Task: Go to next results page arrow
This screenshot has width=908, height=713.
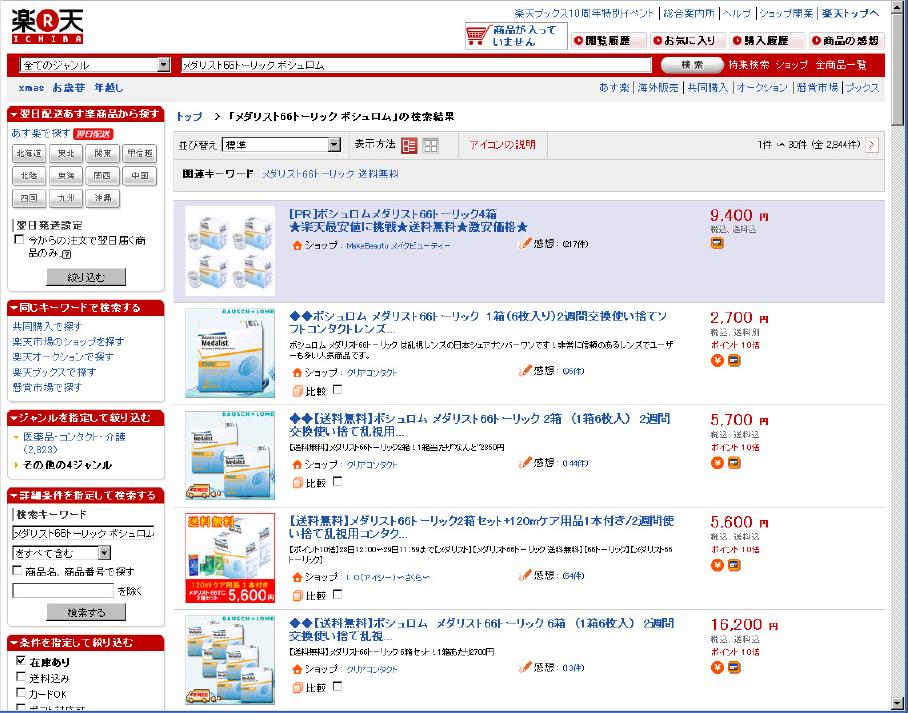Action: (872, 145)
